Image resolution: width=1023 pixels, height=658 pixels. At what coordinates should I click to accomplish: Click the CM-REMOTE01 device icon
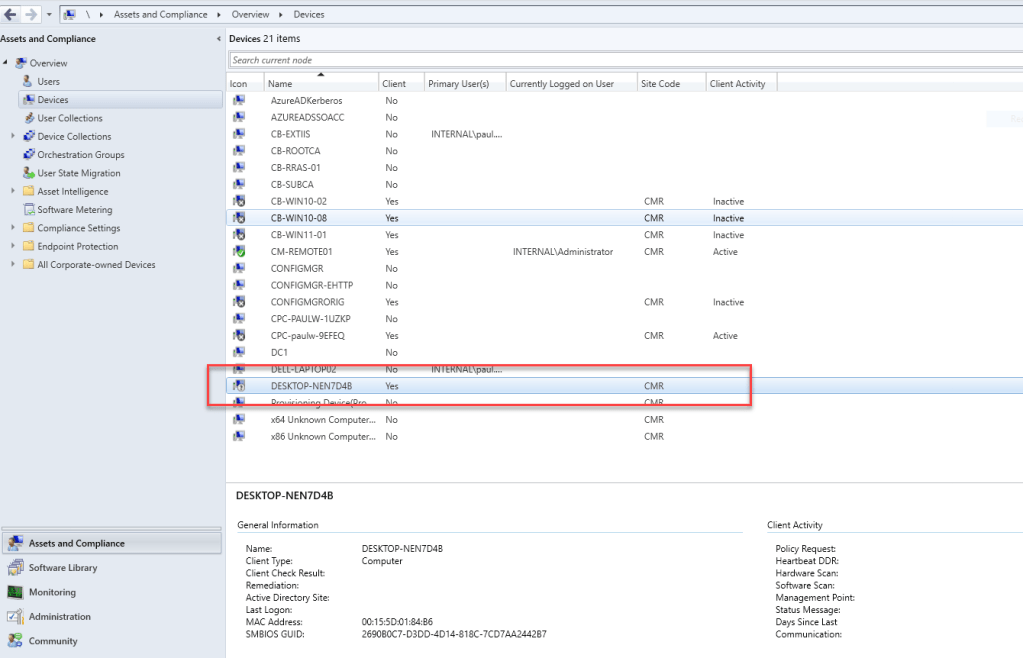coord(239,252)
